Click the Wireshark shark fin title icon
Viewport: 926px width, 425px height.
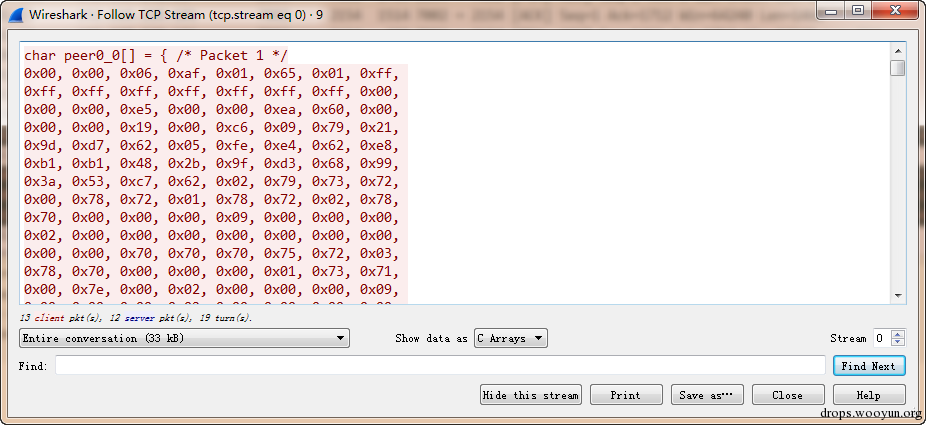[15, 14]
